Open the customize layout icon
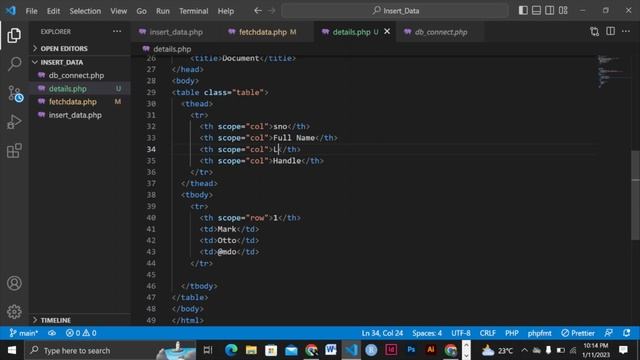 [563, 11]
